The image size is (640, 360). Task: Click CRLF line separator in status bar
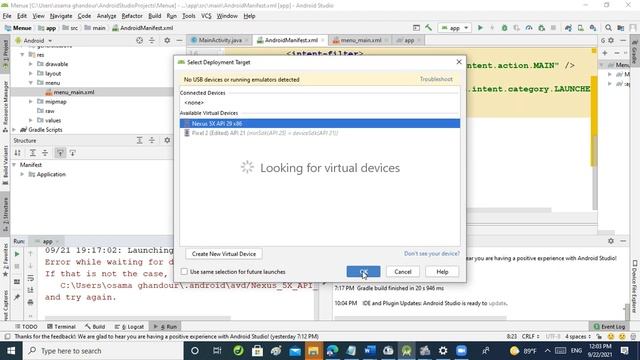click(530, 336)
